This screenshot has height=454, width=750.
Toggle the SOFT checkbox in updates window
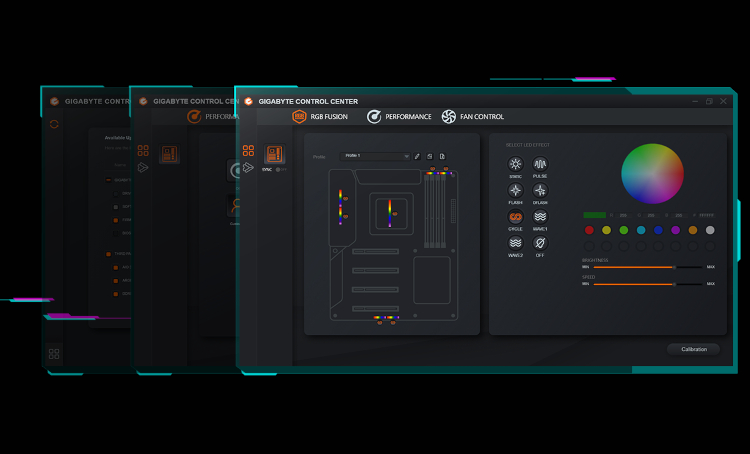116,207
